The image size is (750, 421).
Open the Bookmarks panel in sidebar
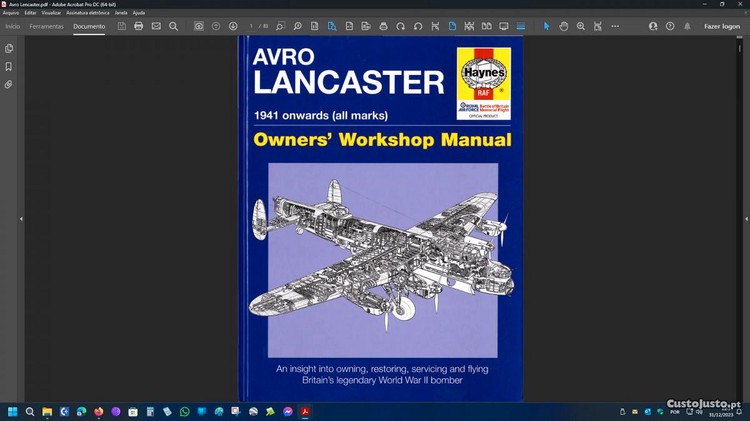click(9, 66)
